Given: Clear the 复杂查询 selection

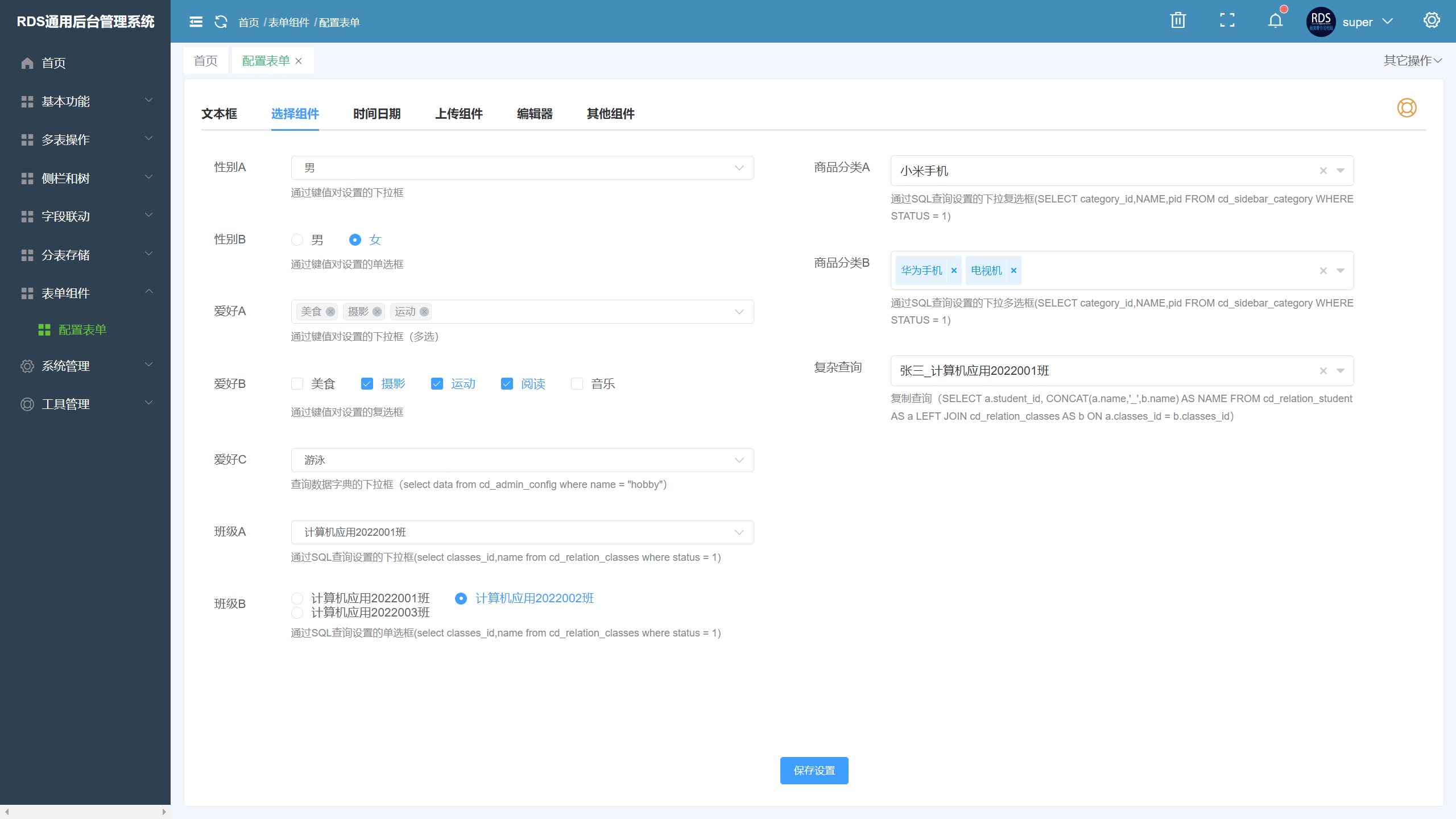Looking at the screenshot, I should pyautogui.click(x=1323, y=371).
